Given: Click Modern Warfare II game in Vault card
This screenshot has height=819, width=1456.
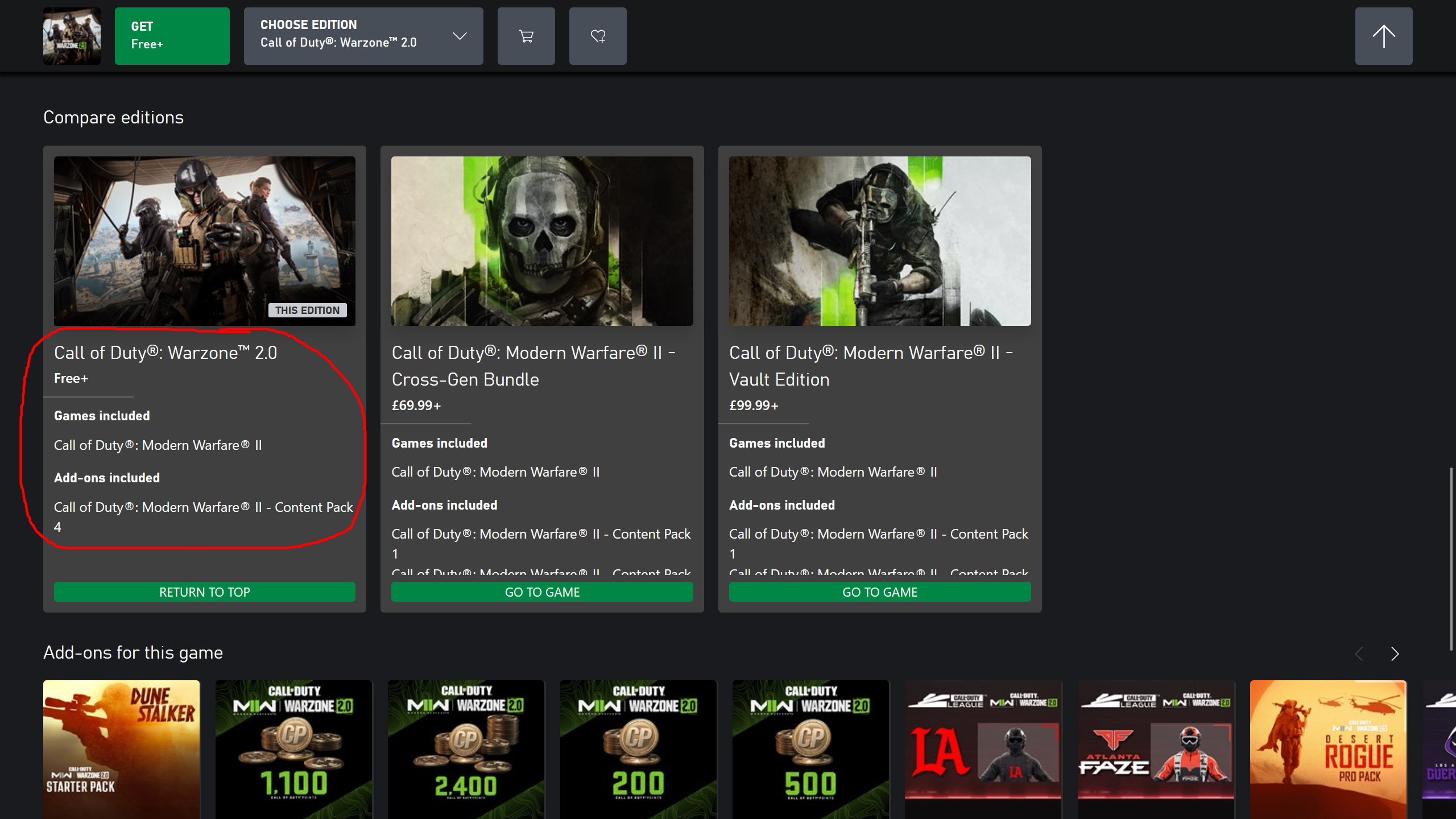Looking at the screenshot, I should 833,472.
